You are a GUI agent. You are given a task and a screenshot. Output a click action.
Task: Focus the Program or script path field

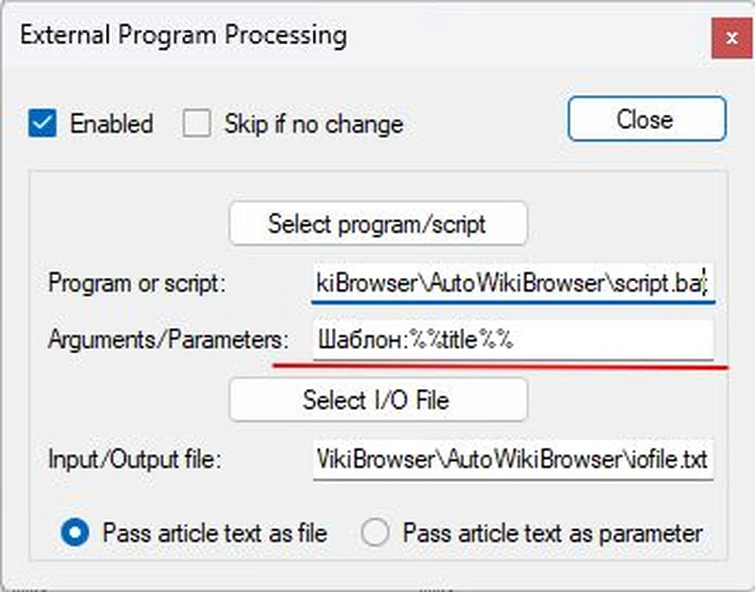click(x=512, y=283)
